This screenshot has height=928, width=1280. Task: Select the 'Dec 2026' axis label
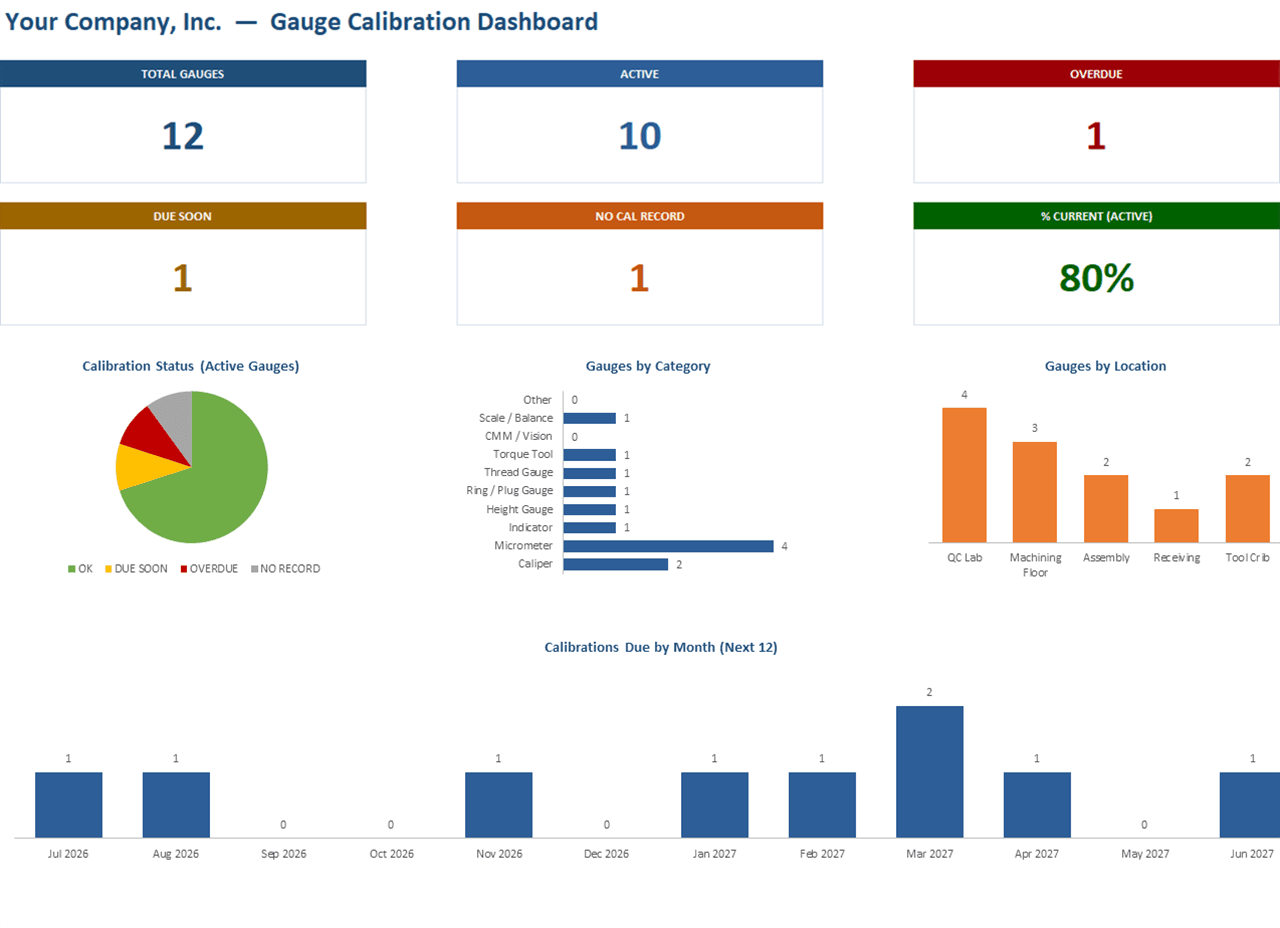(x=606, y=854)
